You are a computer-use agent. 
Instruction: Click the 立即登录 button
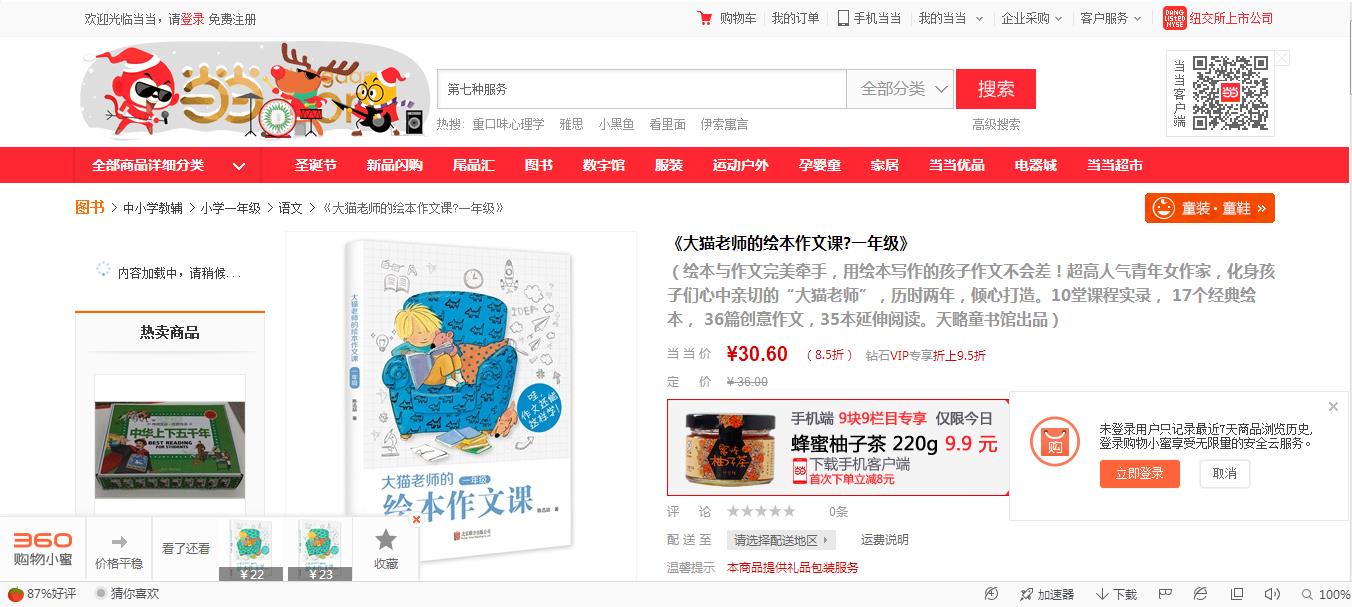point(1139,474)
